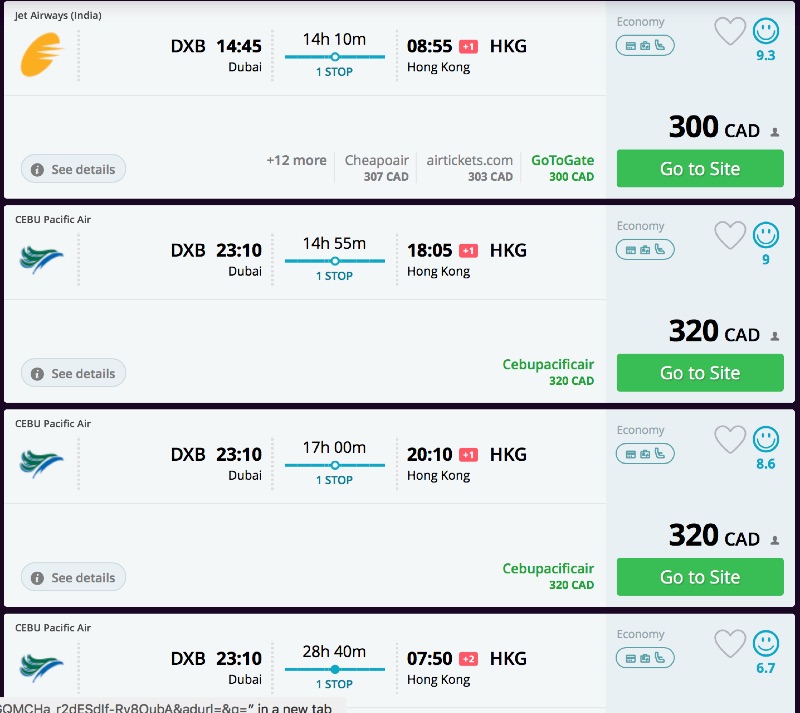
Task: Click the 8.6 rating smiley face
Action: (x=766, y=439)
